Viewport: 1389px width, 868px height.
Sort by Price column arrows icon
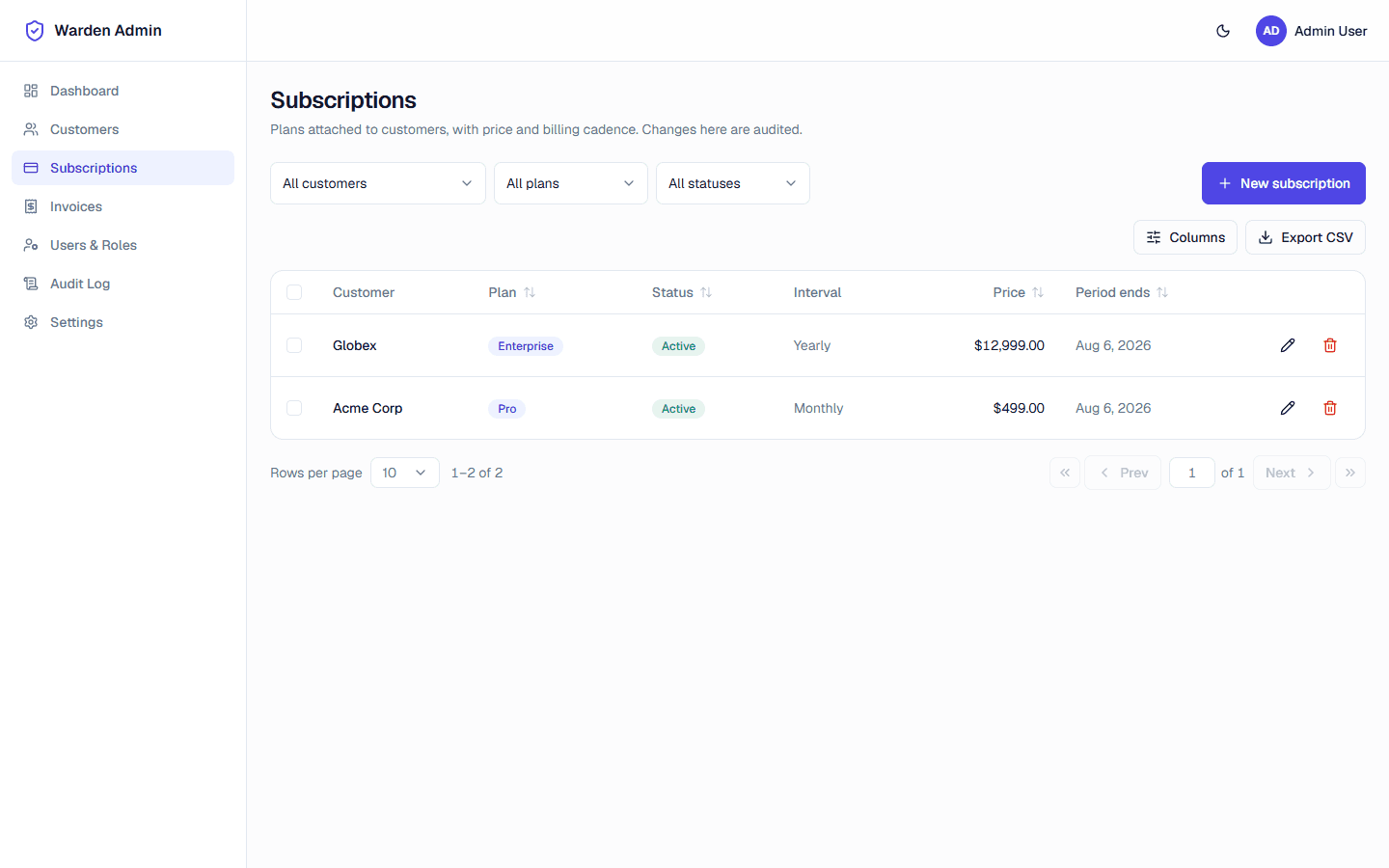(x=1038, y=292)
